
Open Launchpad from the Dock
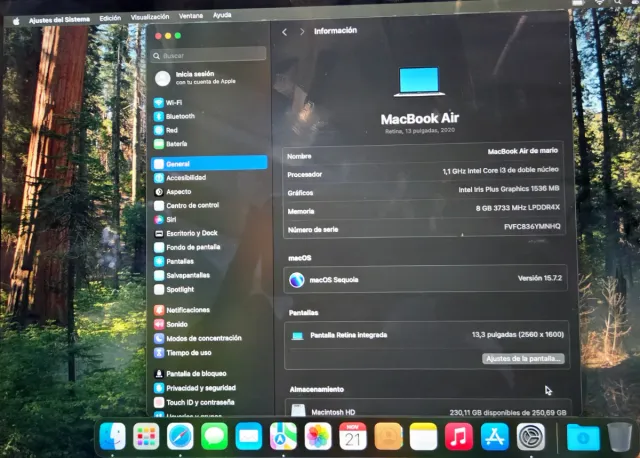pos(146,436)
